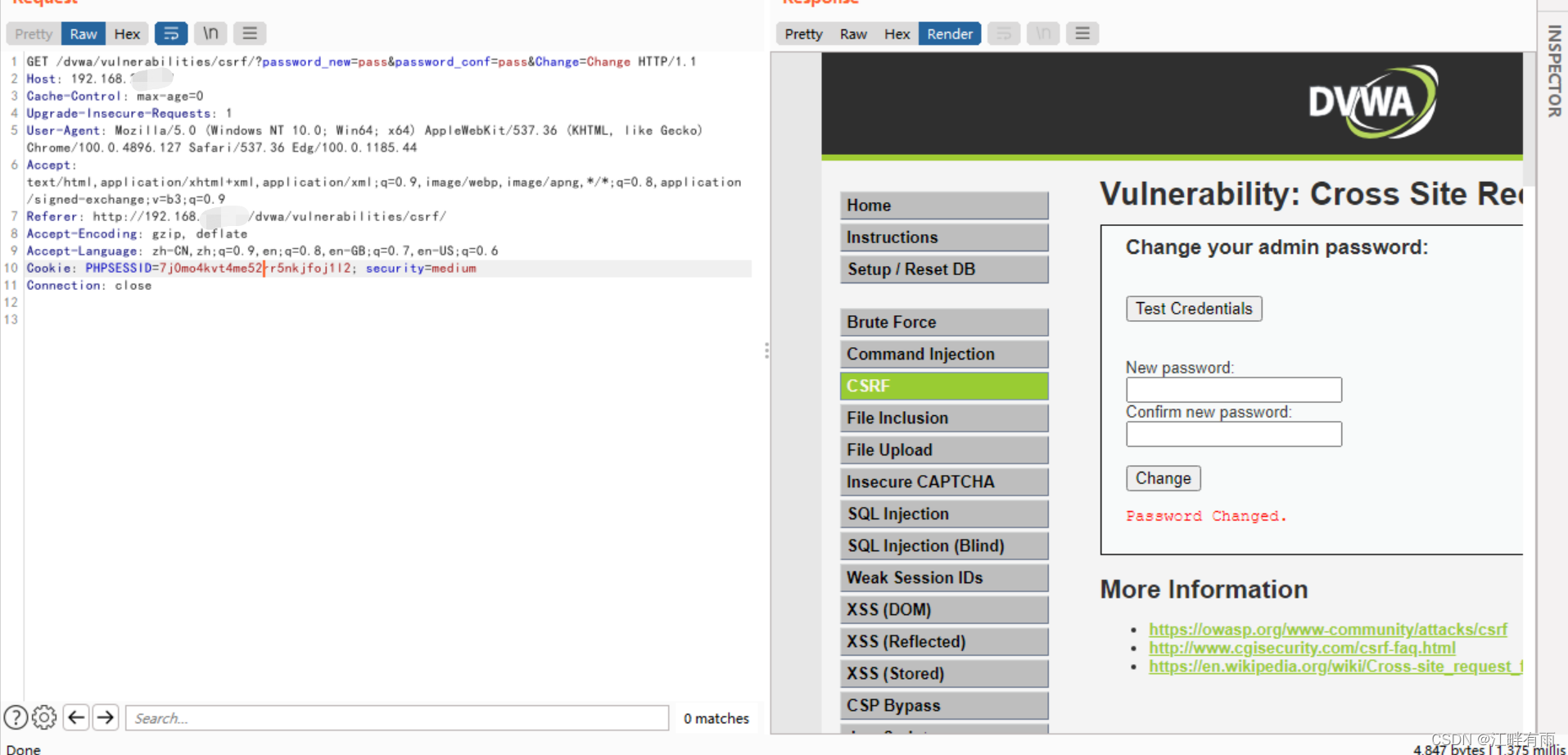Open search settings gear icon
This screenshot has width=1568, height=755.
coord(44,717)
